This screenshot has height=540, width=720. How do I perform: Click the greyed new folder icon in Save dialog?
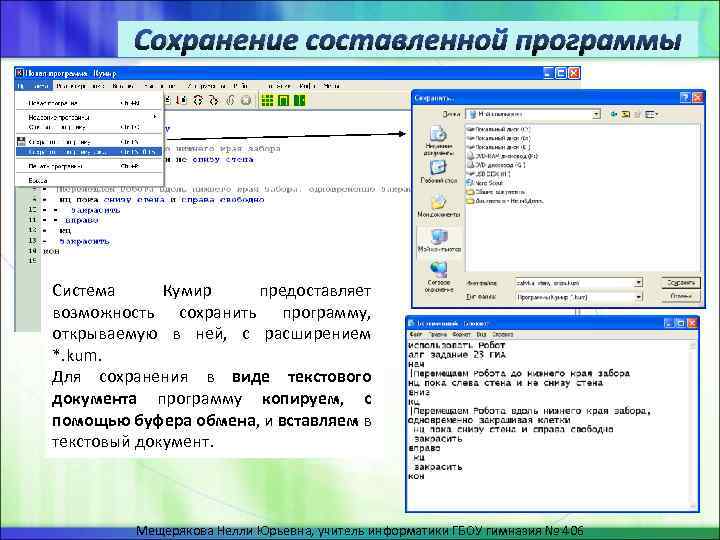637,114
